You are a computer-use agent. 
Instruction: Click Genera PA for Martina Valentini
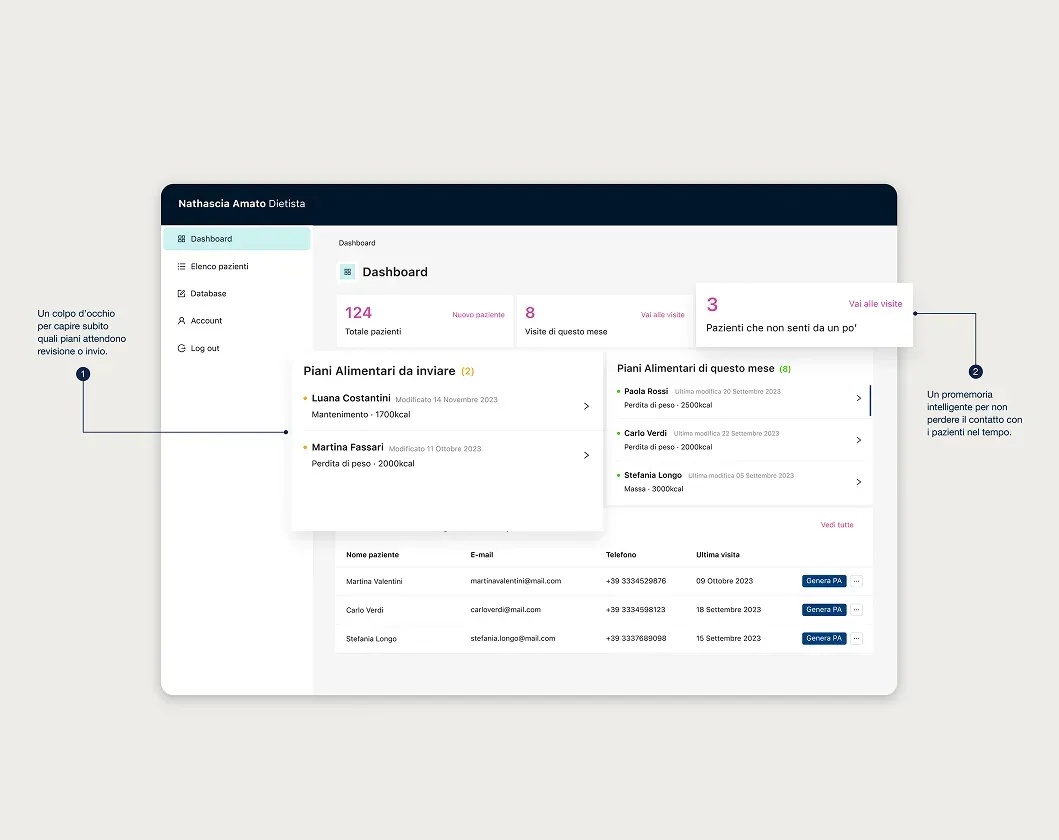click(824, 581)
